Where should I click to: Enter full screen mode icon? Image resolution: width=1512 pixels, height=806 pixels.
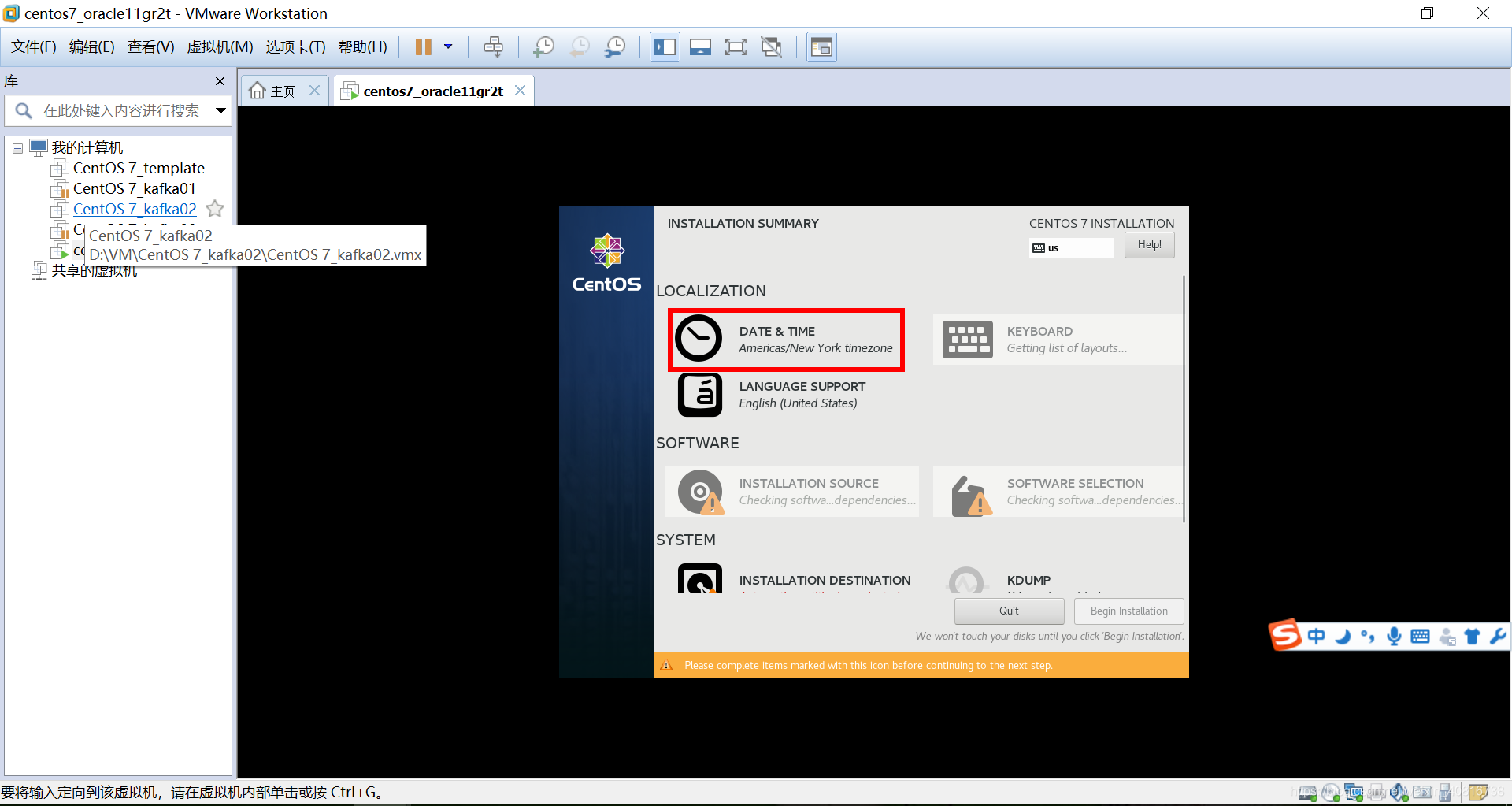pyautogui.click(x=736, y=47)
